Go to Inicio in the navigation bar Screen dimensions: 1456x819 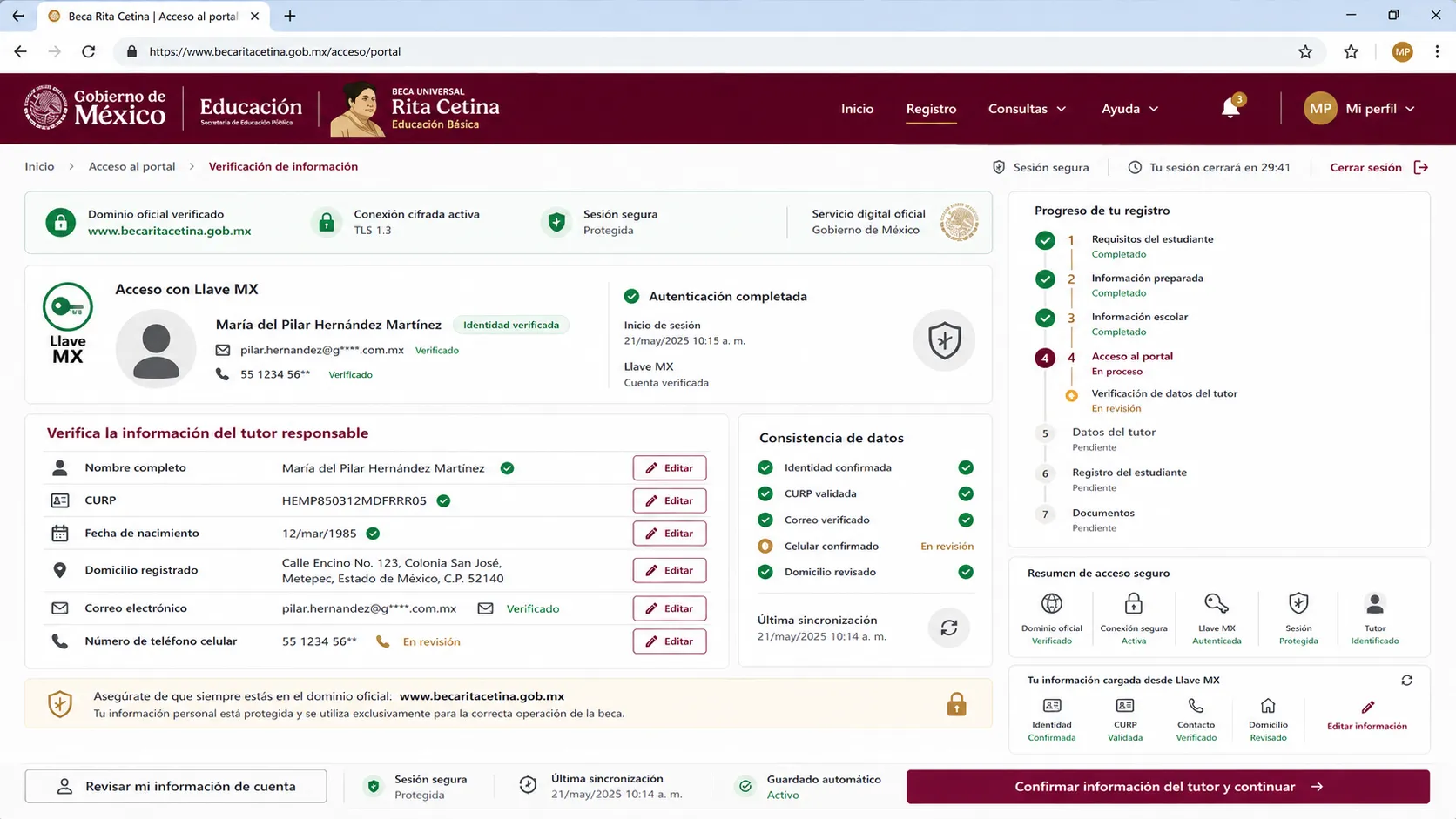click(857, 109)
